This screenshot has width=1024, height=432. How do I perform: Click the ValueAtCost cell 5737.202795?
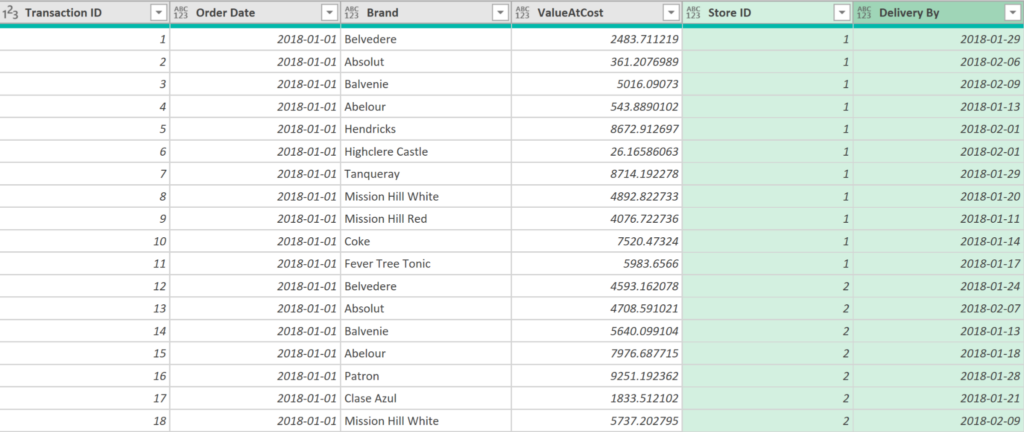point(597,420)
